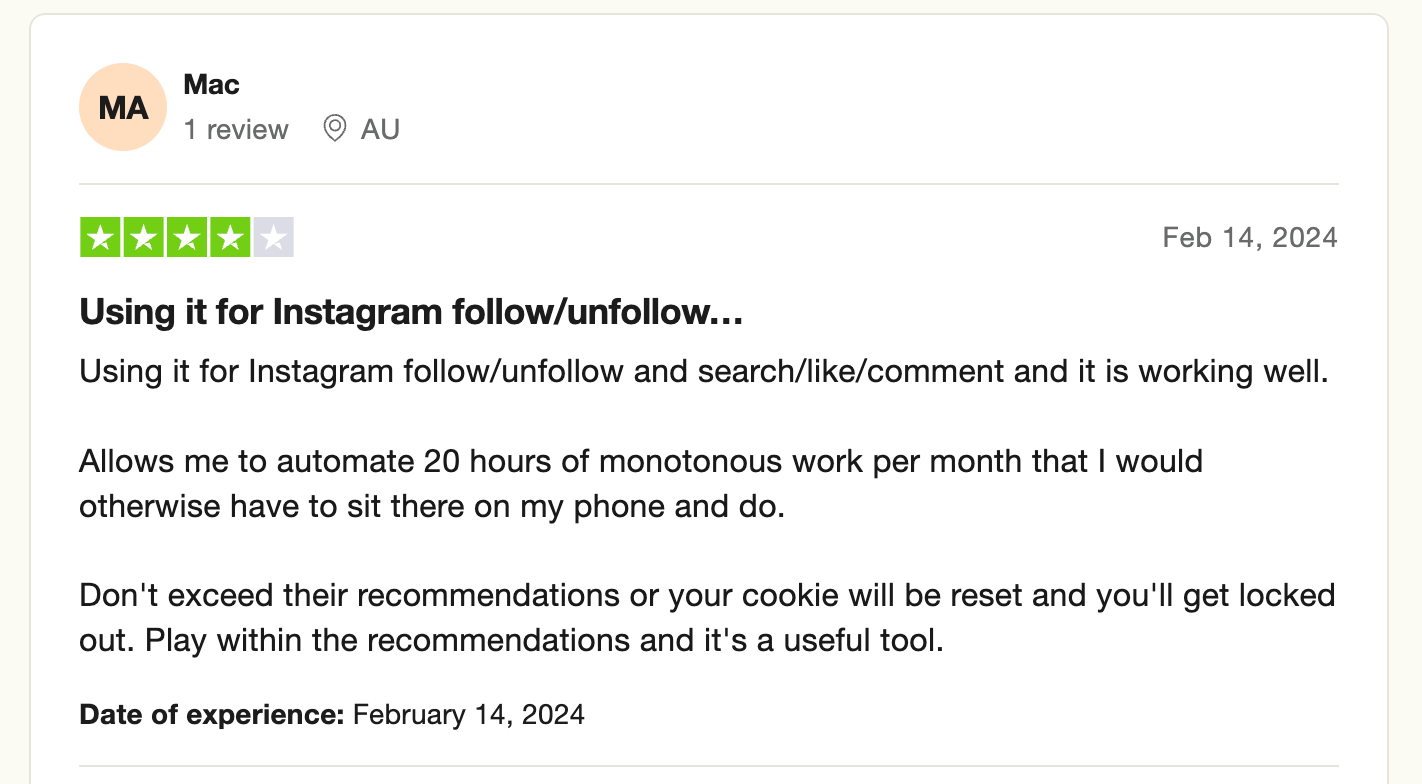Click the "February 14, 2024" experience date value
1422x784 pixels.
tap(469, 715)
